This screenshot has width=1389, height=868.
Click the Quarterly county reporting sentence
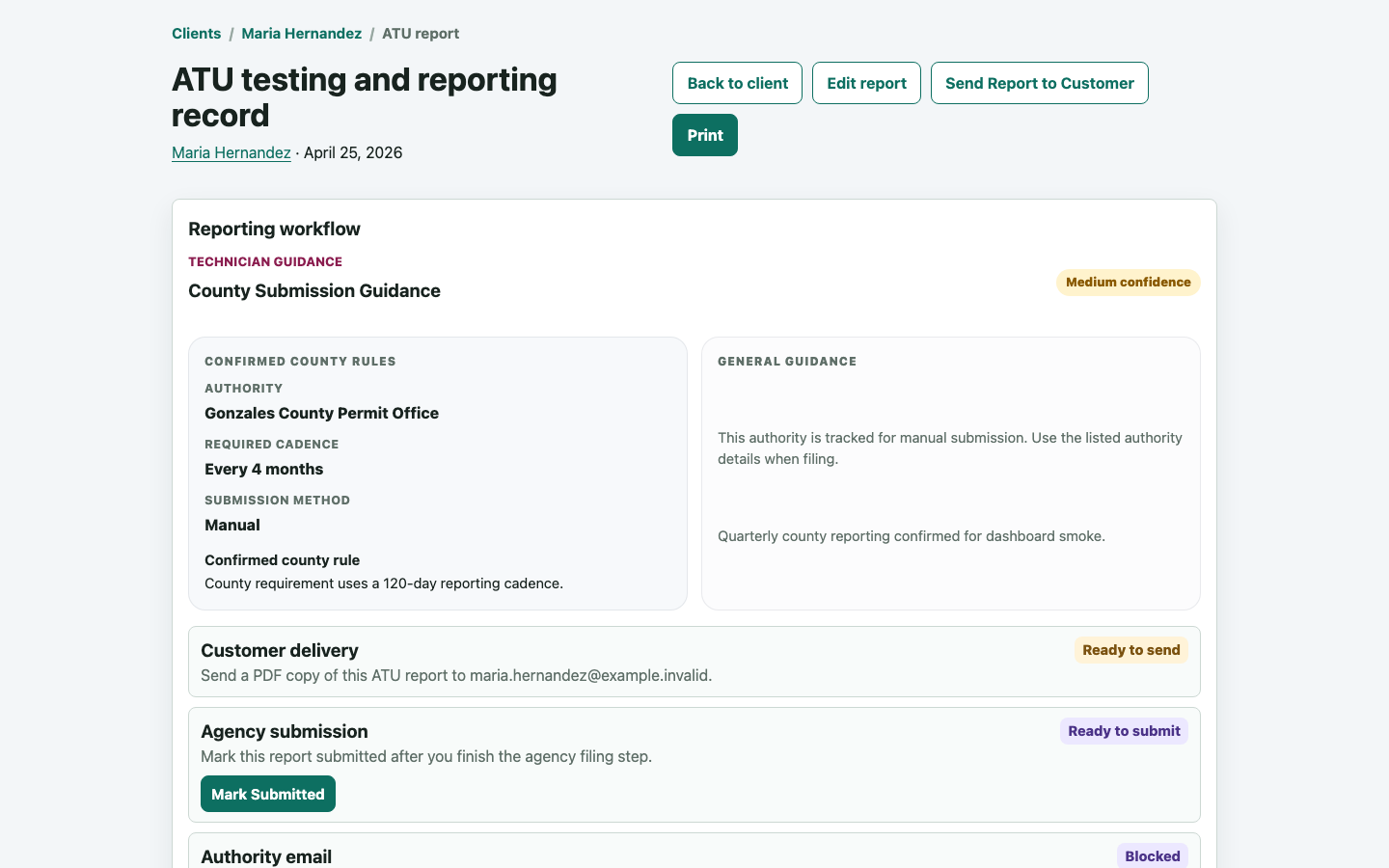(912, 536)
